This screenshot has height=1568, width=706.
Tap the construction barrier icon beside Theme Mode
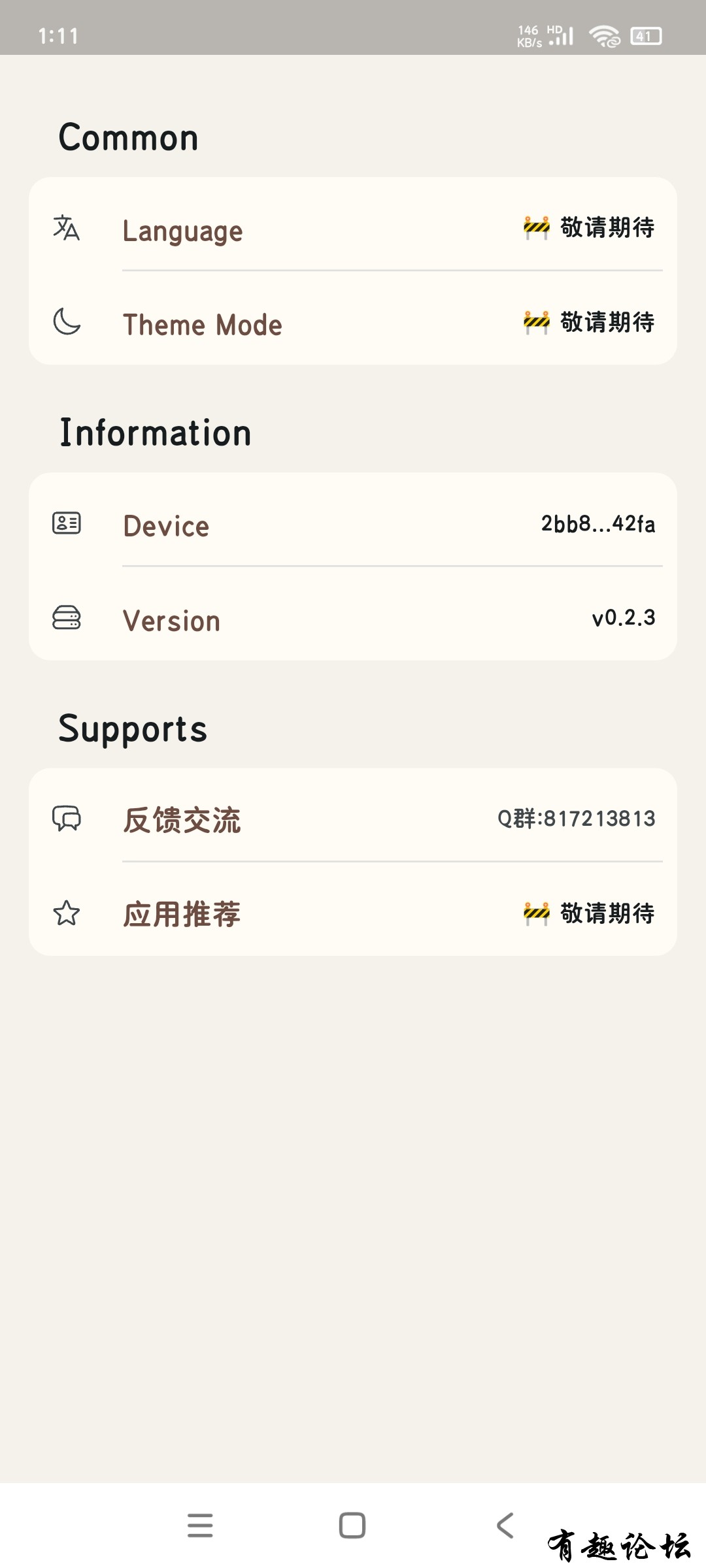(x=537, y=322)
